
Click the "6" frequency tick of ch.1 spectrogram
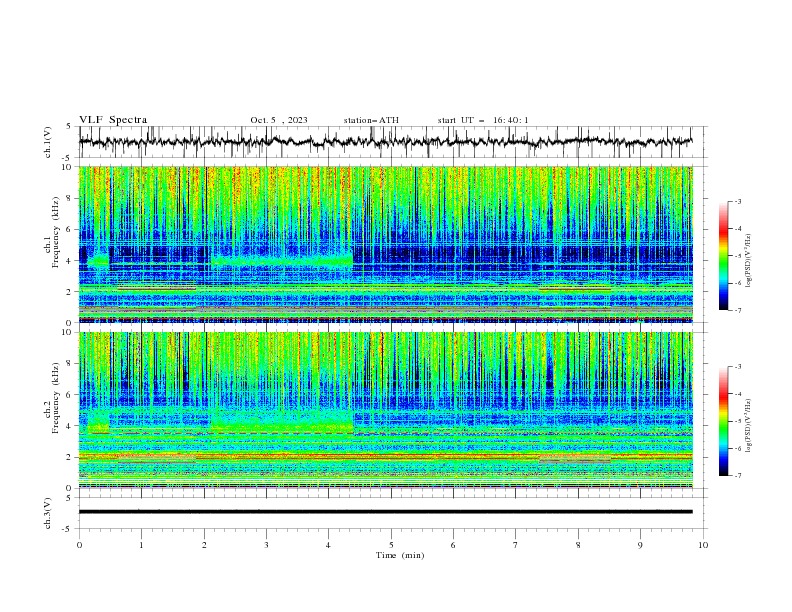71,229
